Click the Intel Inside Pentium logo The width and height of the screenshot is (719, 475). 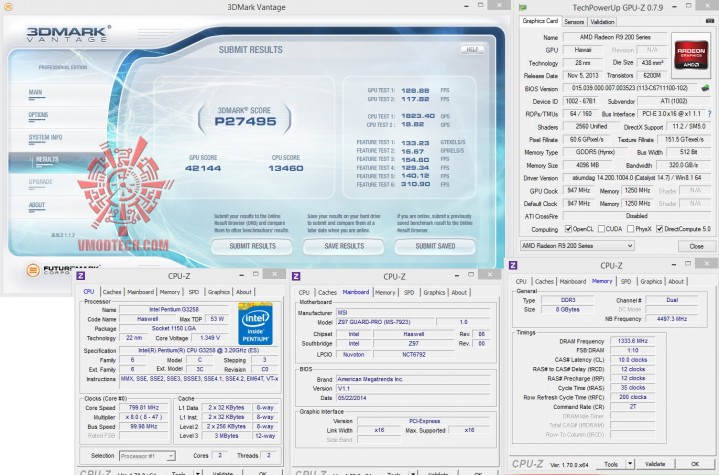pos(255,324)
